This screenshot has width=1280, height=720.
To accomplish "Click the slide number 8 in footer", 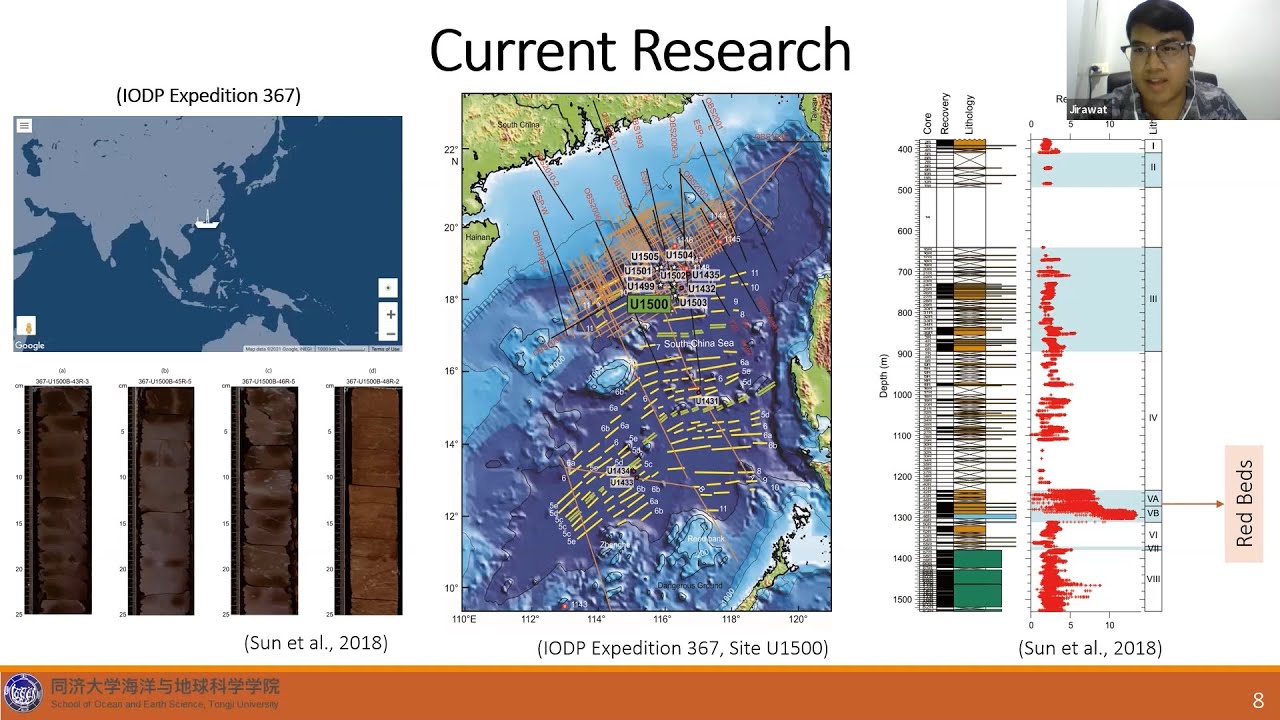I will (1258, 701).
